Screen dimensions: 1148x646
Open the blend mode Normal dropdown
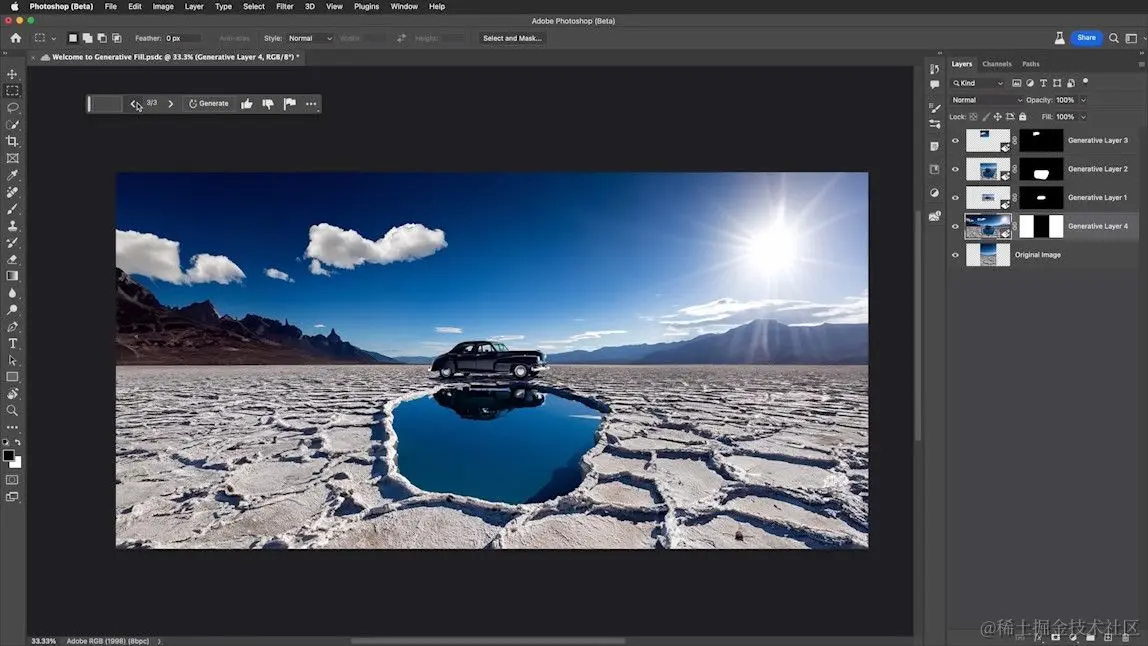coord(986,100)
